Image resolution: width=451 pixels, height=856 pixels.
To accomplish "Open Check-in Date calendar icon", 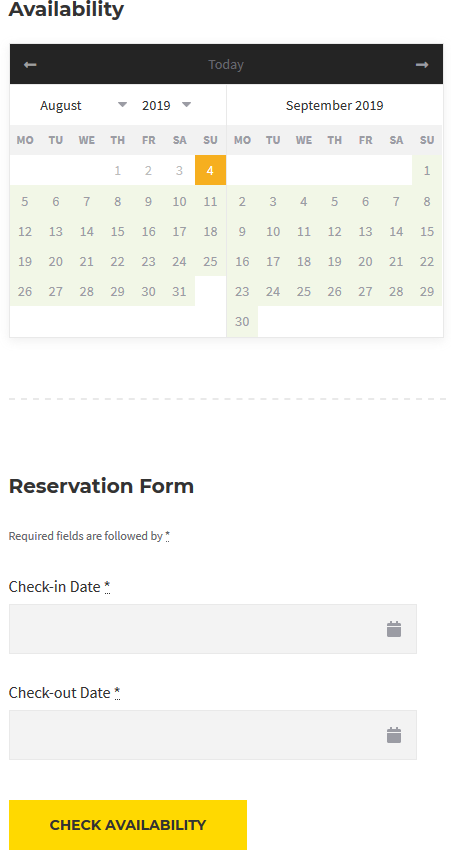I will [x=394, y=629].
